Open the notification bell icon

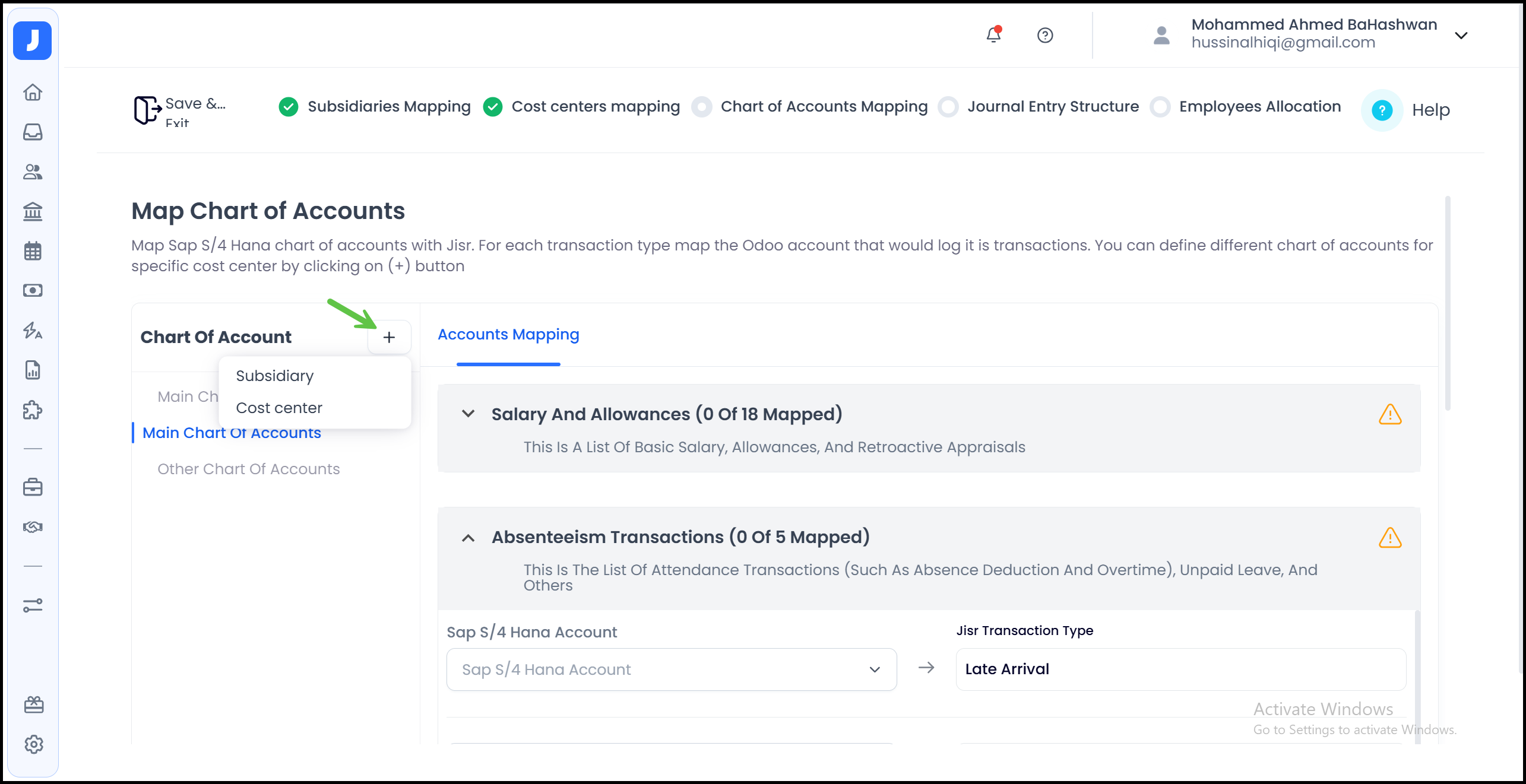(993, 35)
